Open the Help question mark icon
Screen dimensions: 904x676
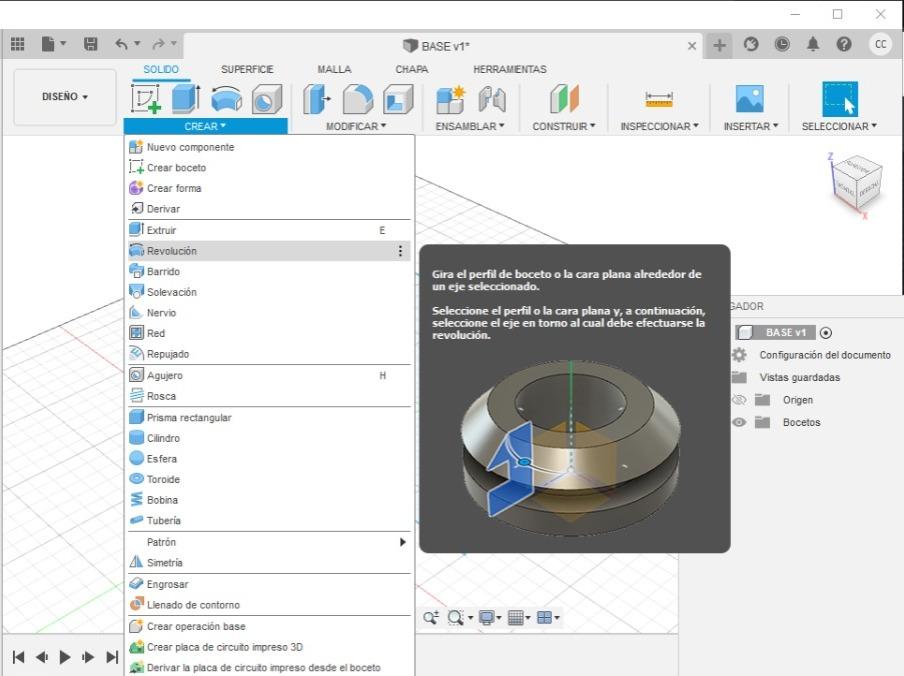[844, 44]
